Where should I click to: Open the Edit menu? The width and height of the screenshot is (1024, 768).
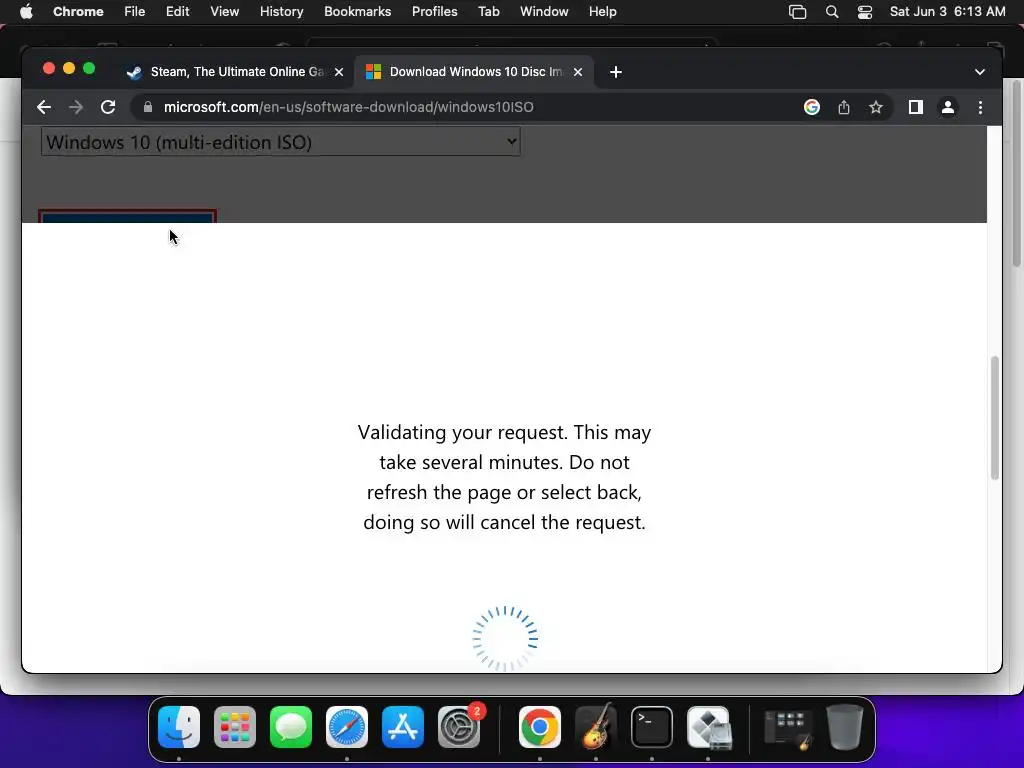tap(177, 12)
